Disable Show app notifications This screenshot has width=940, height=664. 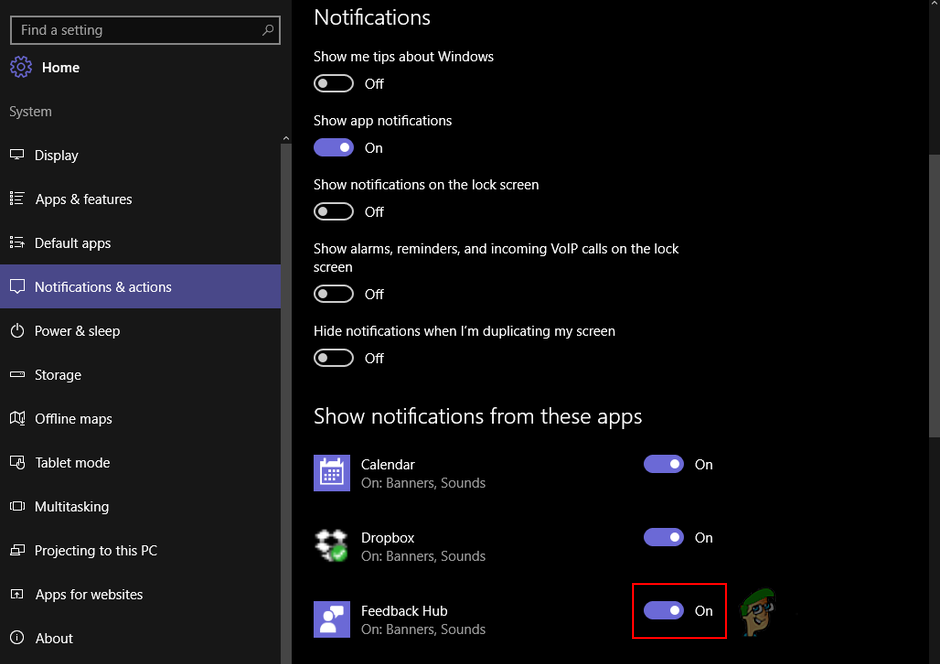tap(333, 147)
